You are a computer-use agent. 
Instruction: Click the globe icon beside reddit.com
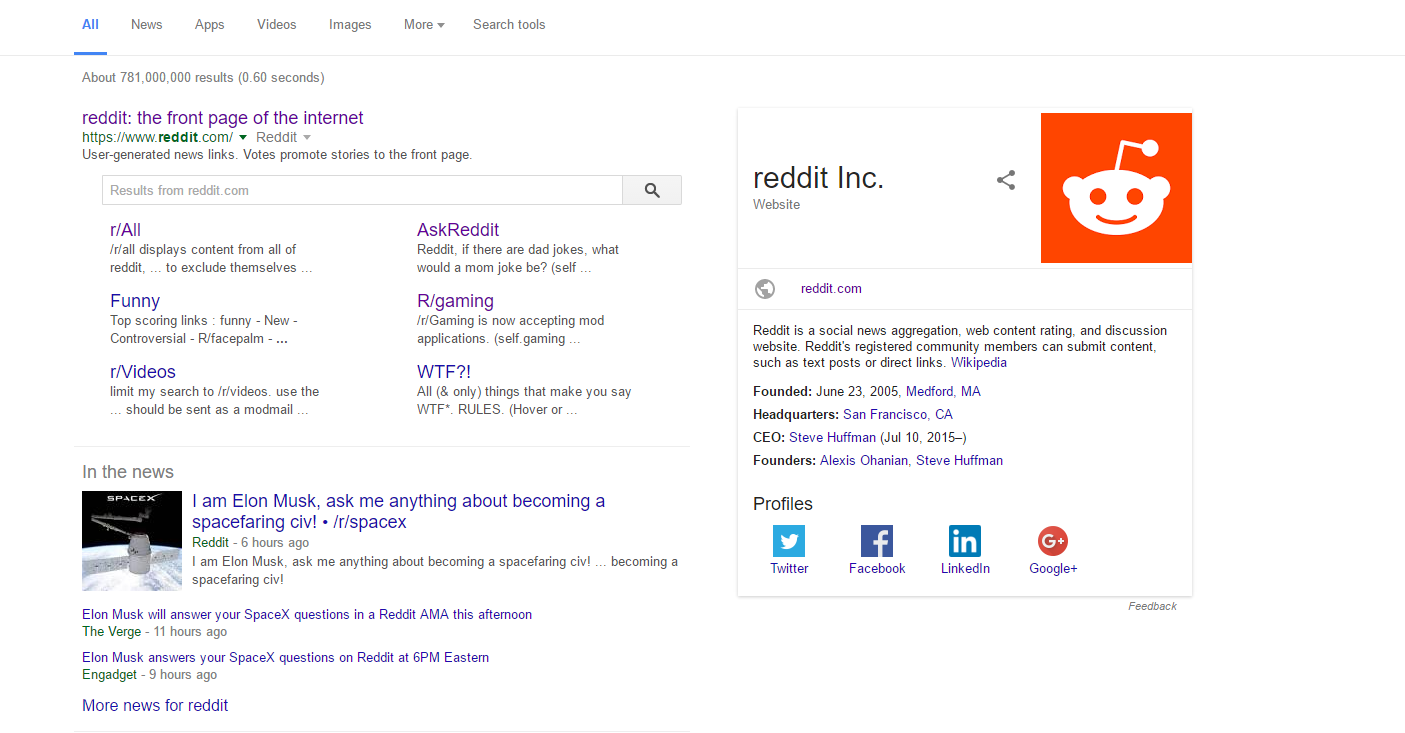tap(765, 289)
